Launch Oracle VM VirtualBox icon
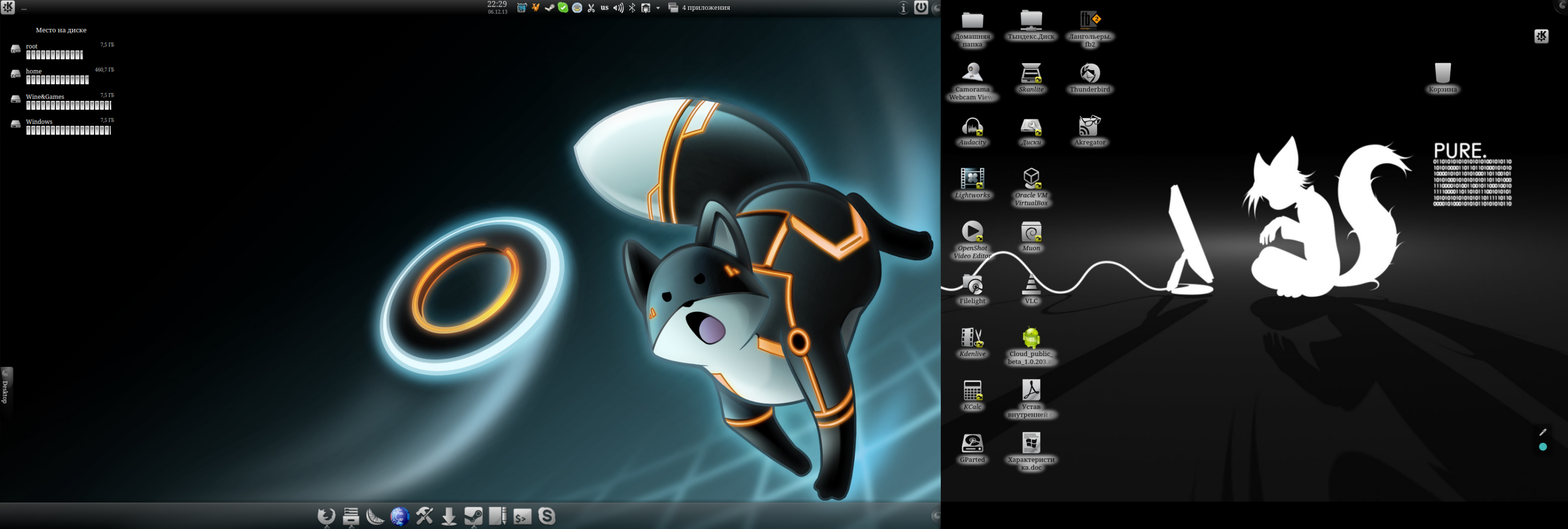Image resolution: width=1568 pixels, height=529 pixels. pyautogui.click(x=1031, y=188)
